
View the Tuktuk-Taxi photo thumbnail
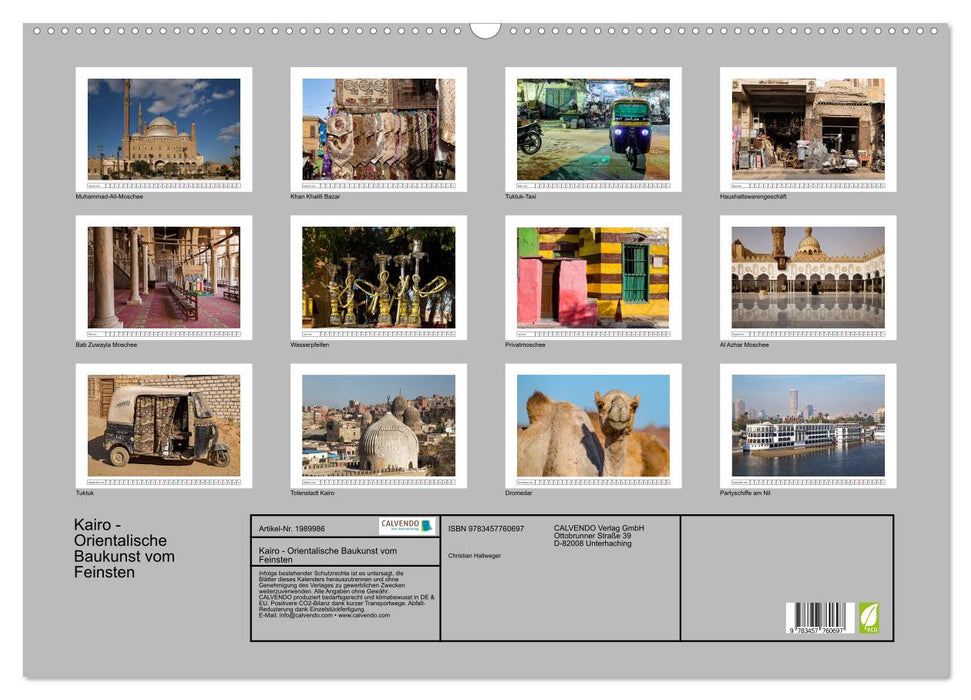click(x=591, y=127)
